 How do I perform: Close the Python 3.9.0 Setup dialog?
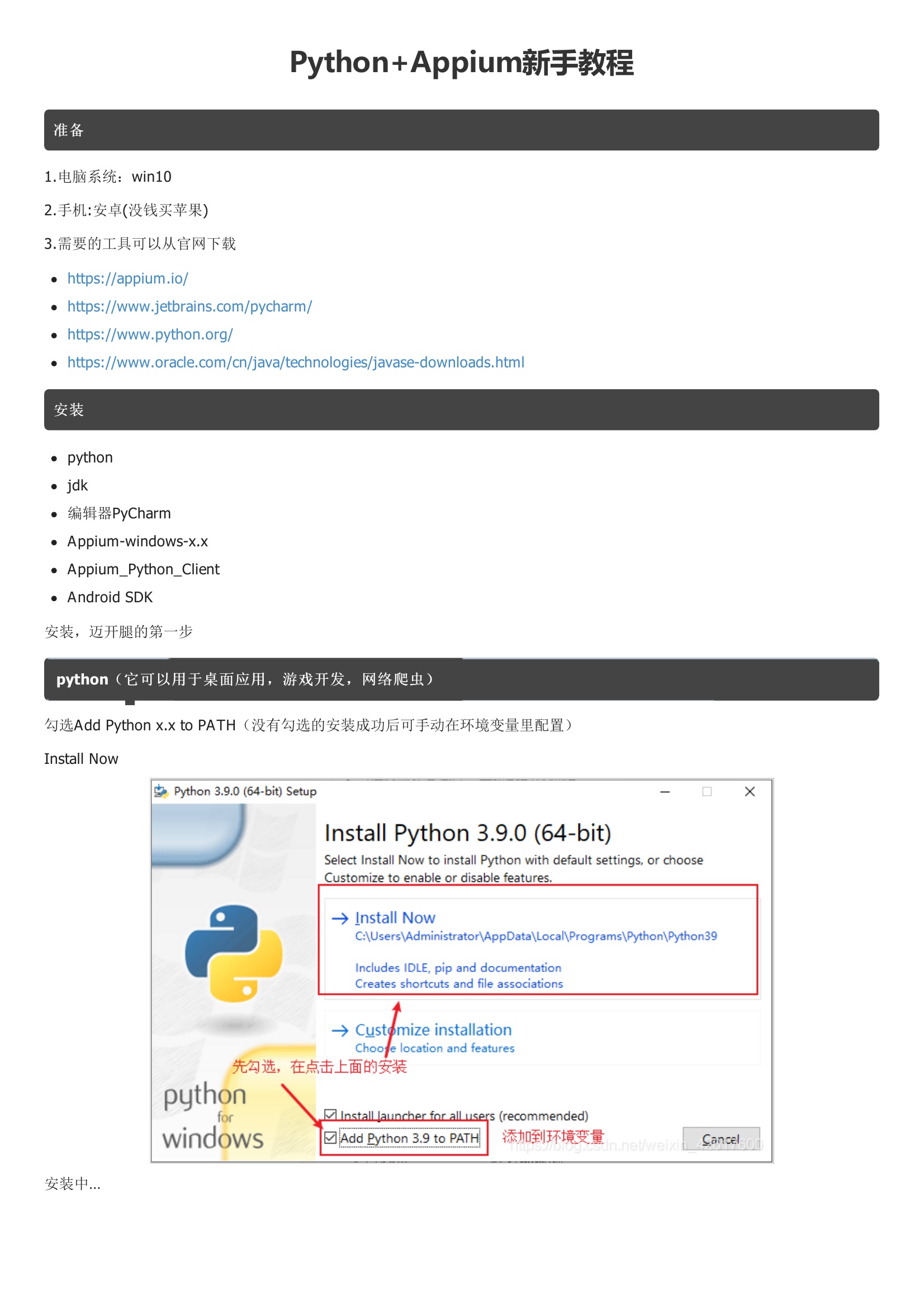point(750,792)
